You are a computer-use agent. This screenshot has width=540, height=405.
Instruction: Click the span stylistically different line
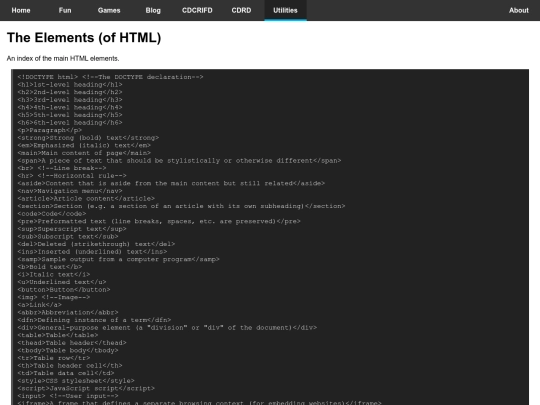click(x=179, y=160)
